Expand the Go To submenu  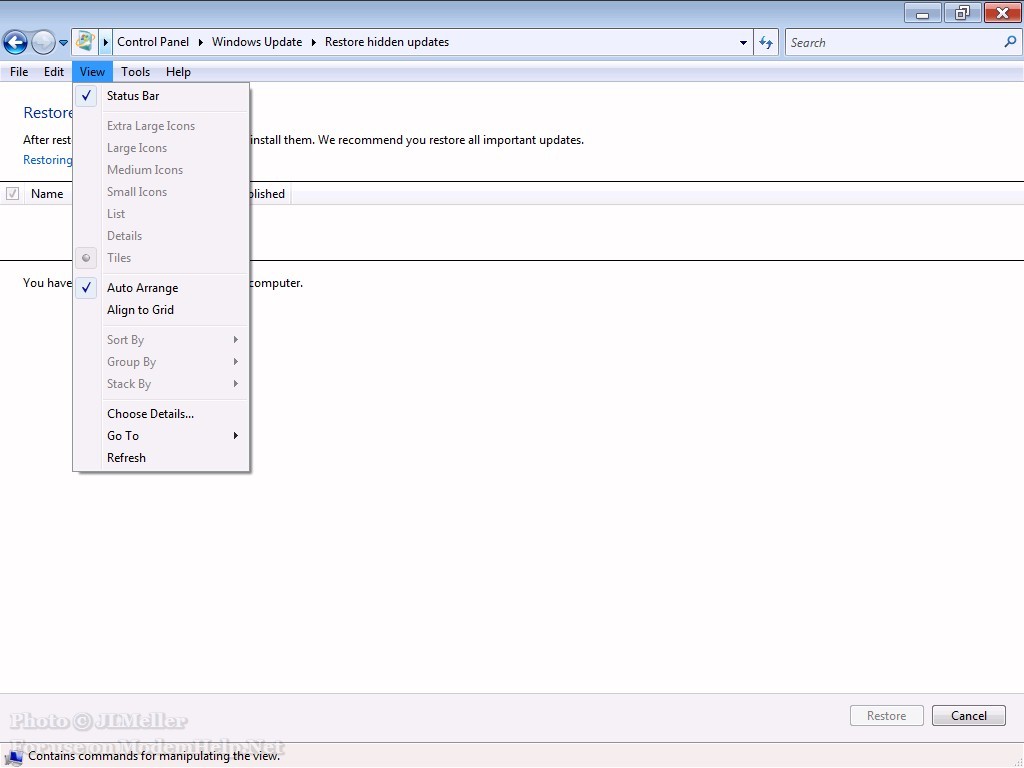[x=161, y=436]
